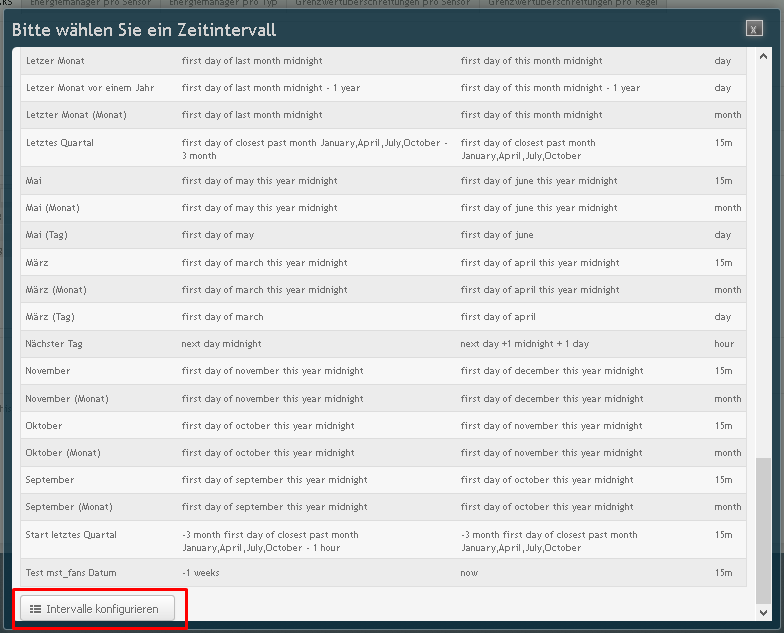Close the Zeitintervall dialog with X
Screen dimensions: 784x633
point(754,28)
